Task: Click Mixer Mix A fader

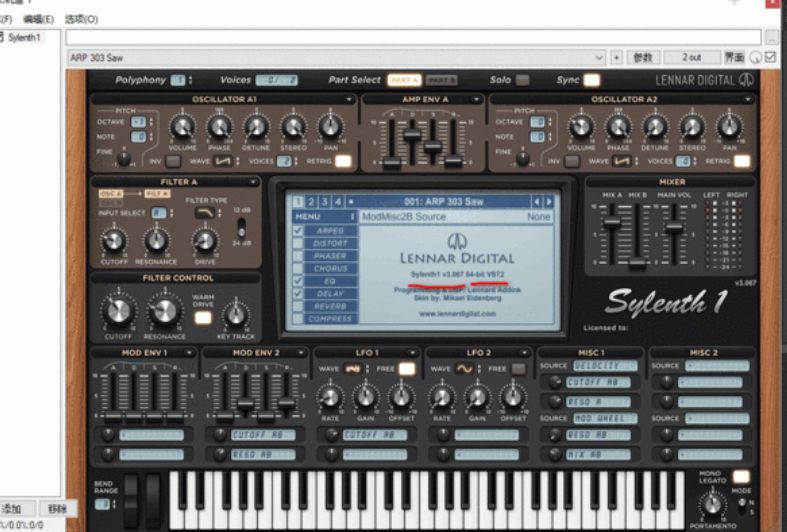Action: 611,222
